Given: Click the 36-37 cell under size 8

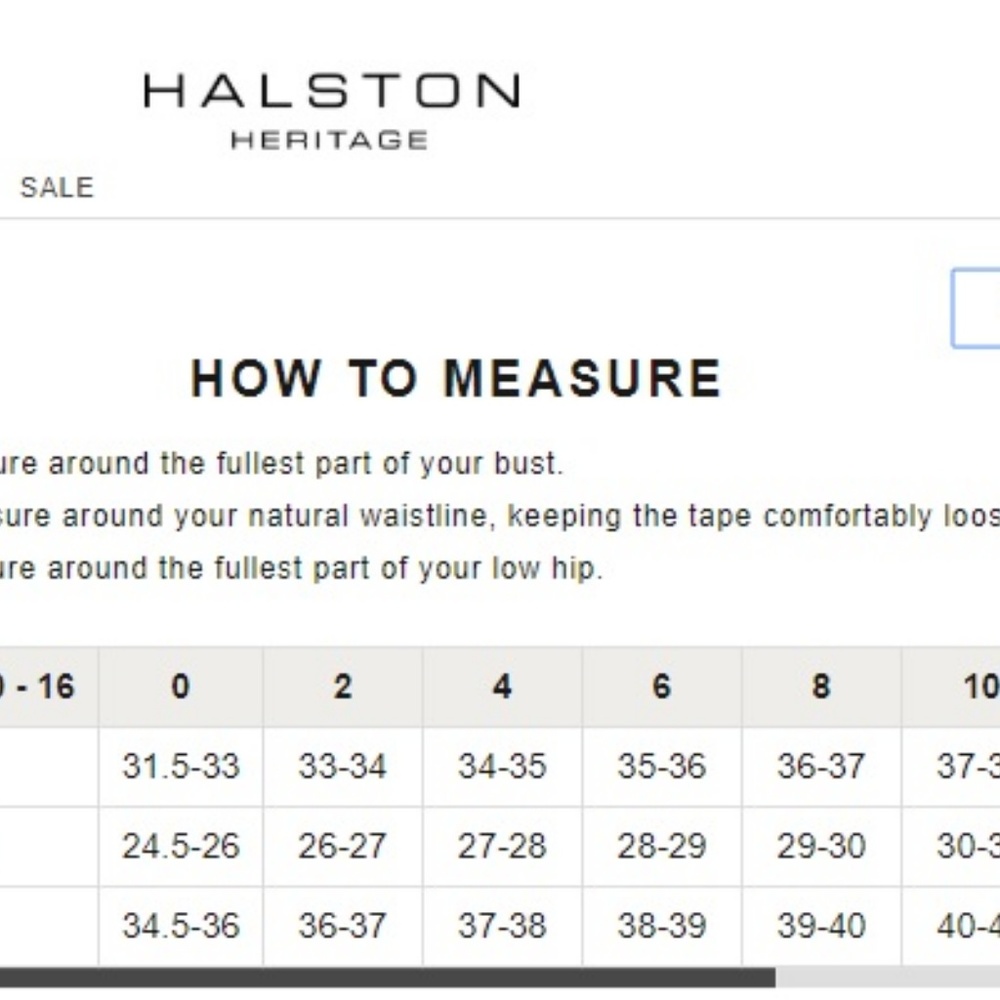Looking at the screenshot, I should pos(821,767).
